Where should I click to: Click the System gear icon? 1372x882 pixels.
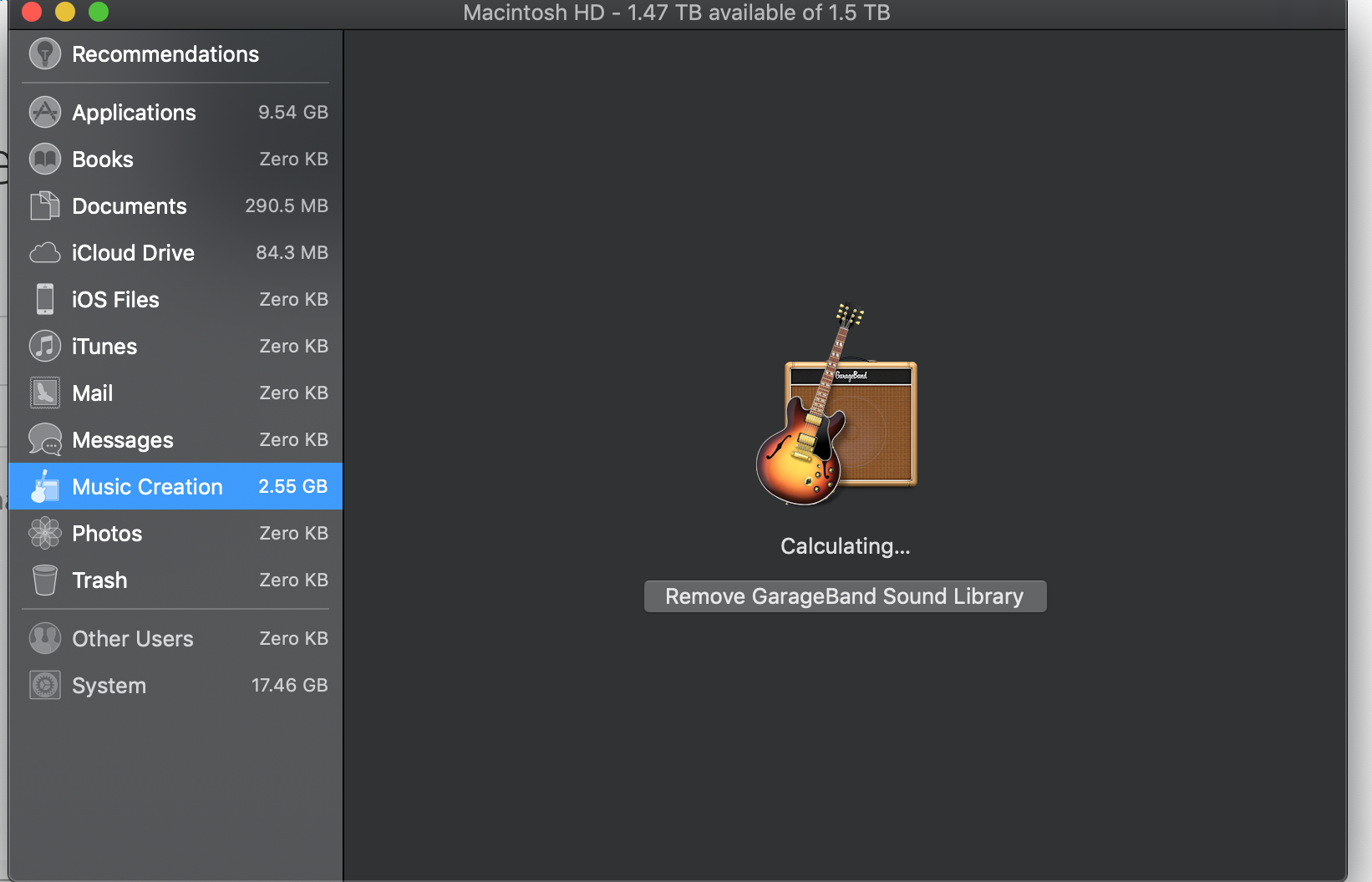coord(45,686)
